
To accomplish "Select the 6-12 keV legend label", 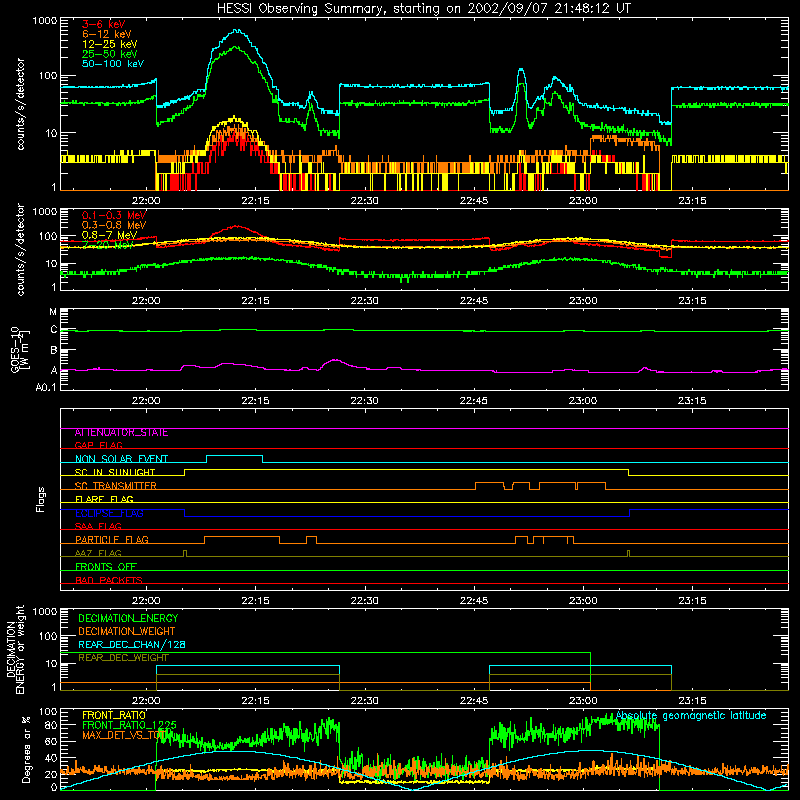I will click(106, 34).
